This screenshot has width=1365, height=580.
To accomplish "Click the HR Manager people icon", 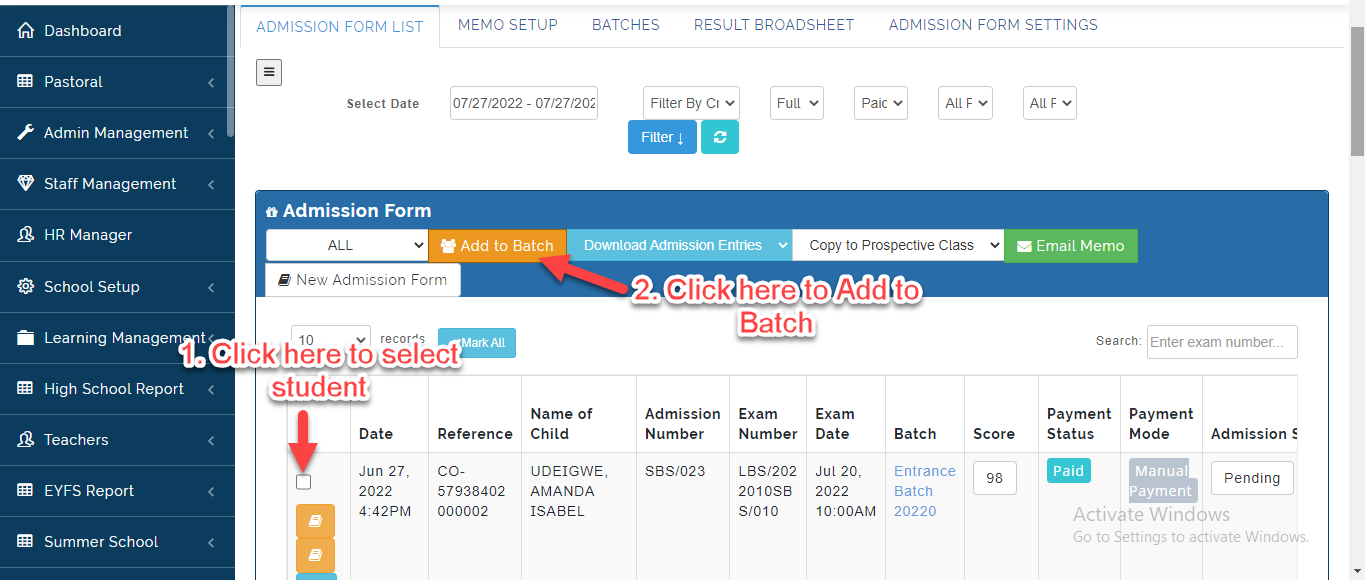I will [26, 235].
